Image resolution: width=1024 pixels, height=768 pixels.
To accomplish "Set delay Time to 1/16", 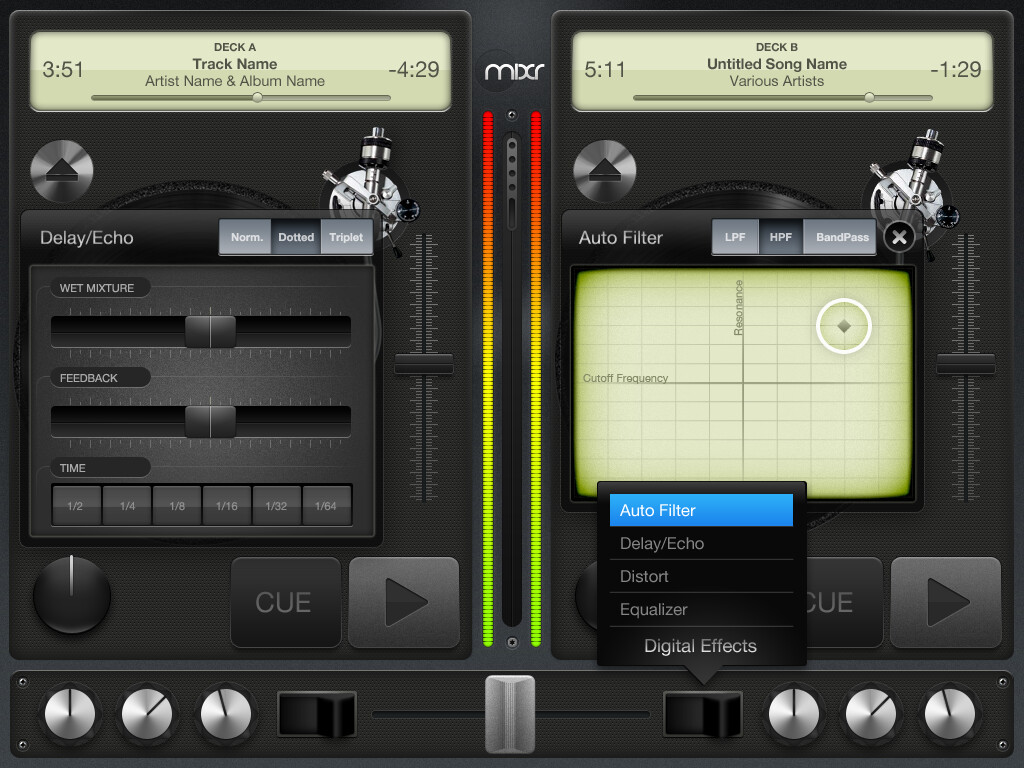I will 226,505.
